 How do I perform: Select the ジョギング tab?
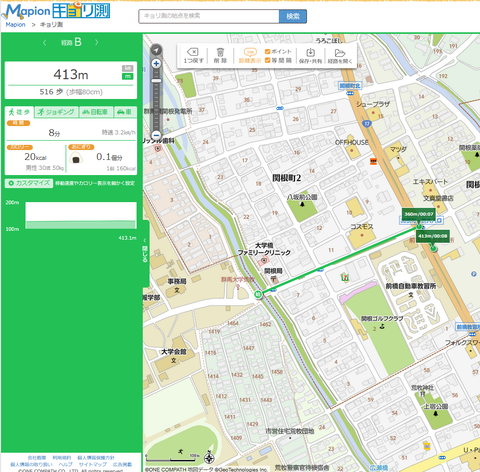[56, 112]
